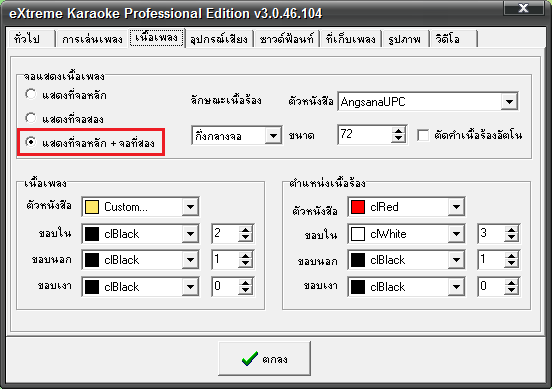Decrease font size 72 with down arrow
Viewport: 552px width, 389px height.
(x=399, y=139)
